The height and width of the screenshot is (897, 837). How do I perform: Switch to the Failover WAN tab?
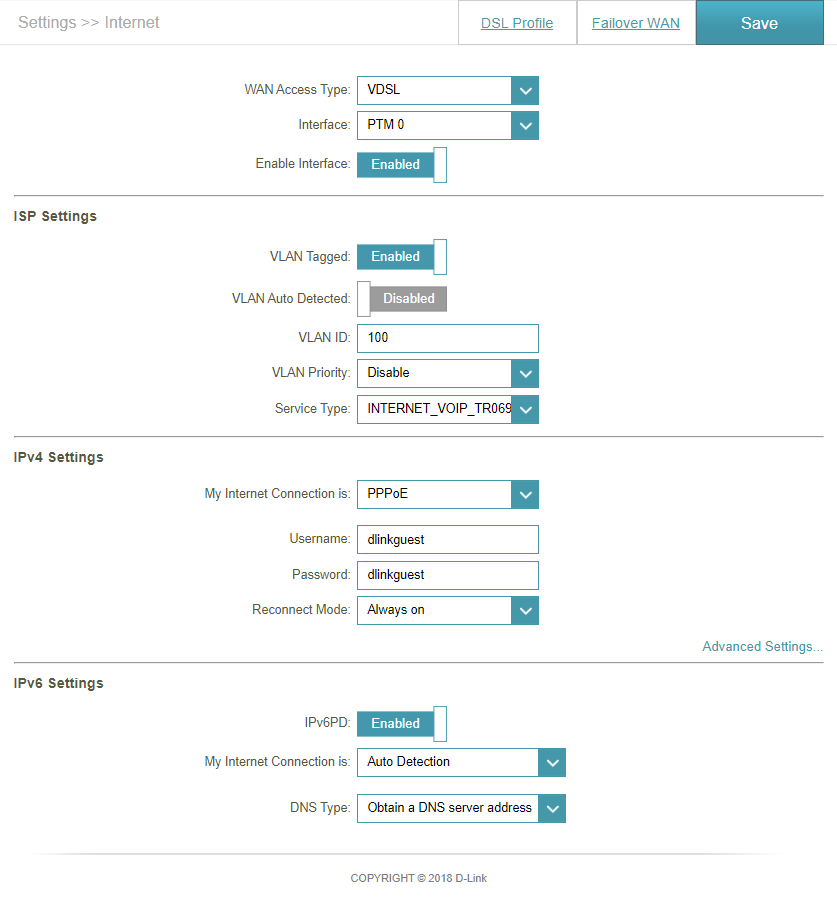(636, 23)
